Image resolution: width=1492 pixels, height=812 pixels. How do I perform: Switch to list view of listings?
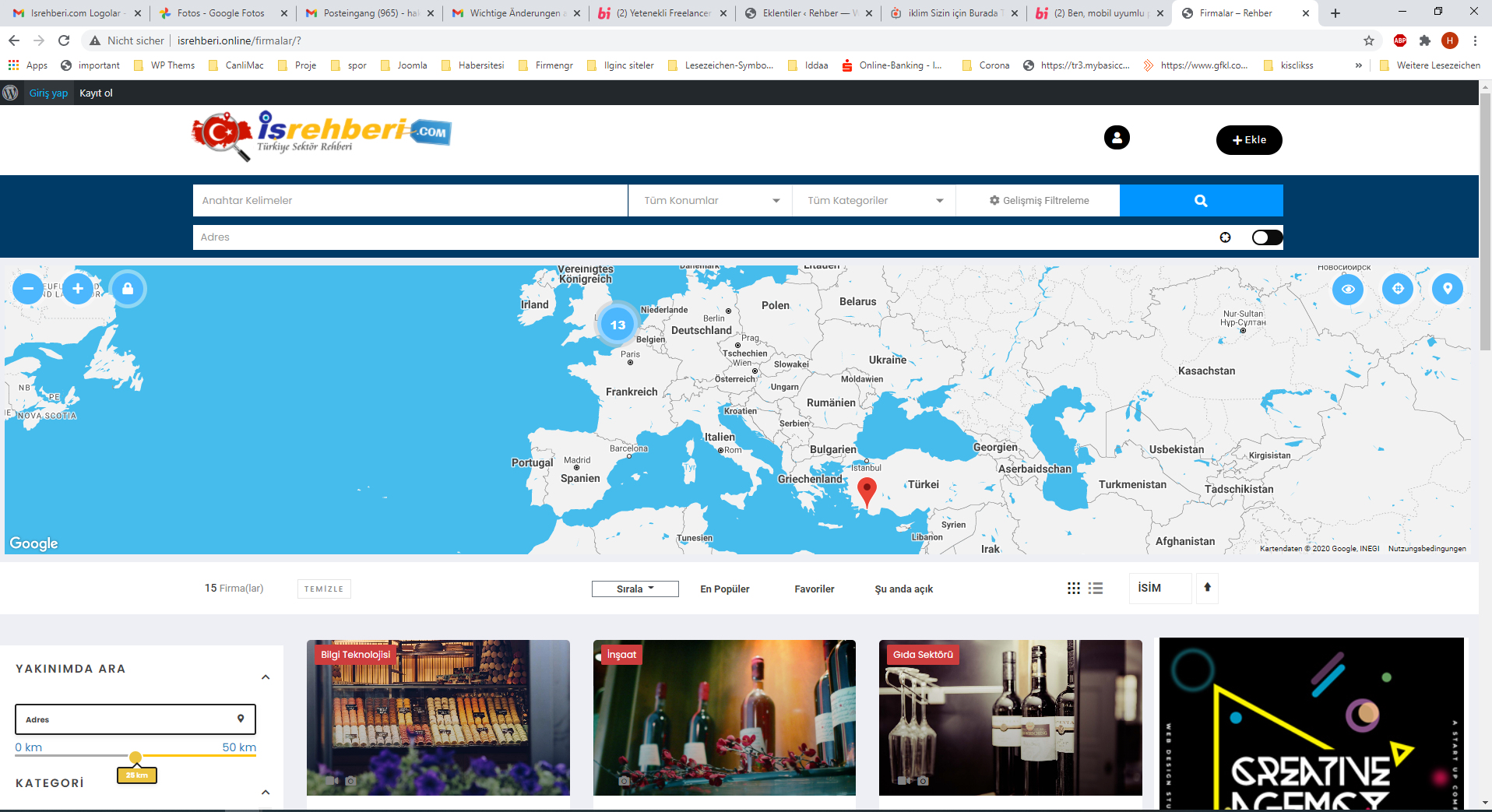(1096, 589)
